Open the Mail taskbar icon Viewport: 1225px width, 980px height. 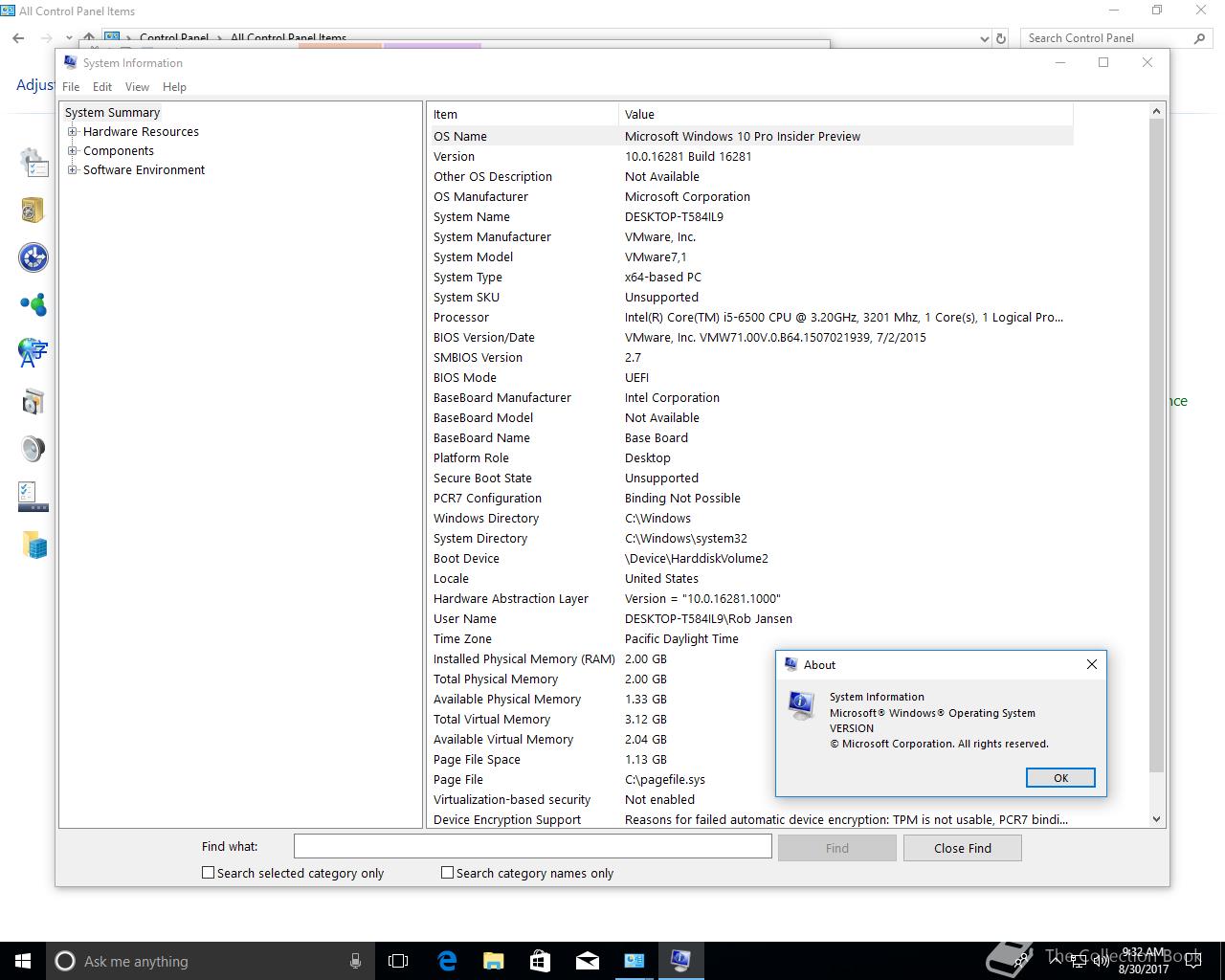tap(587, 961)
